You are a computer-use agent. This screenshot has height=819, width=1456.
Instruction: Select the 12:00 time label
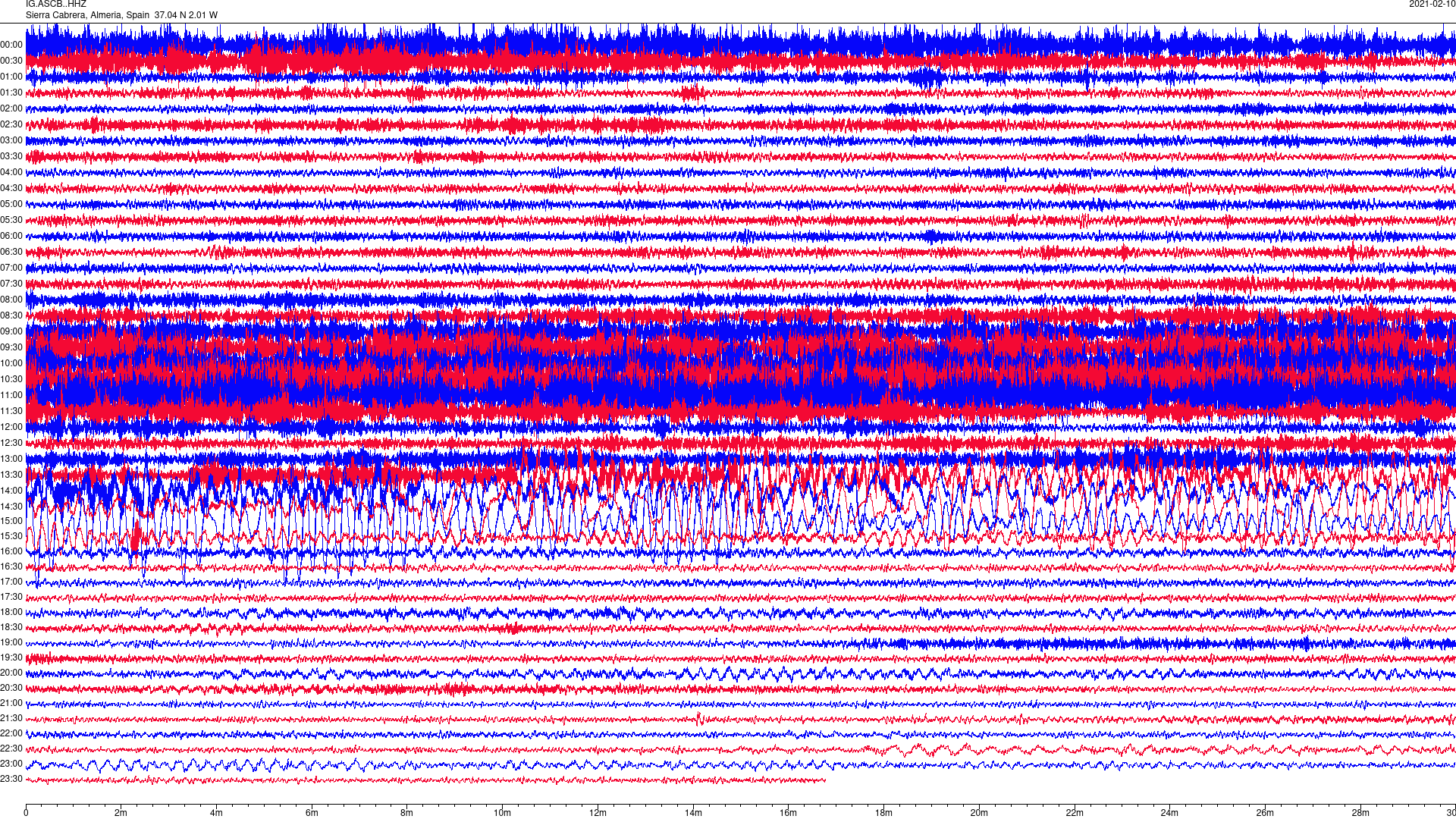tap(11, 427)
